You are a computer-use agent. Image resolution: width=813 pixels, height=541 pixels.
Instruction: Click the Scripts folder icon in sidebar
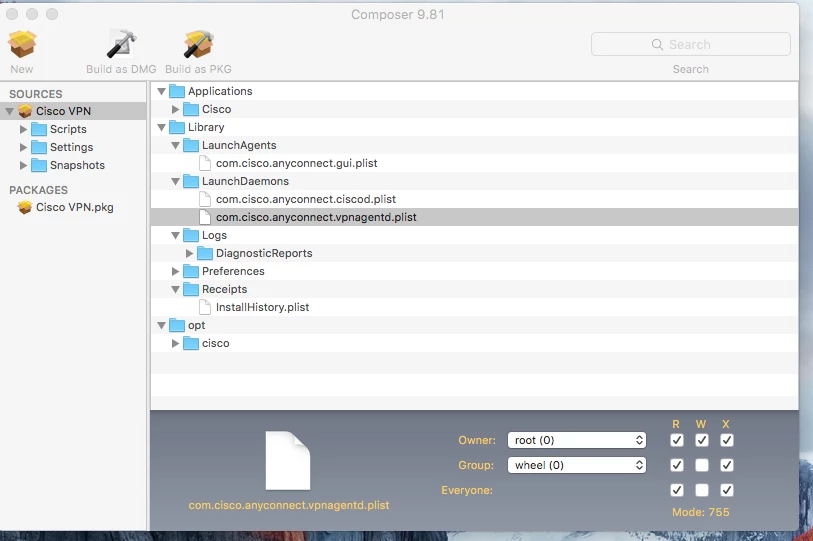[x=39, y=129]
